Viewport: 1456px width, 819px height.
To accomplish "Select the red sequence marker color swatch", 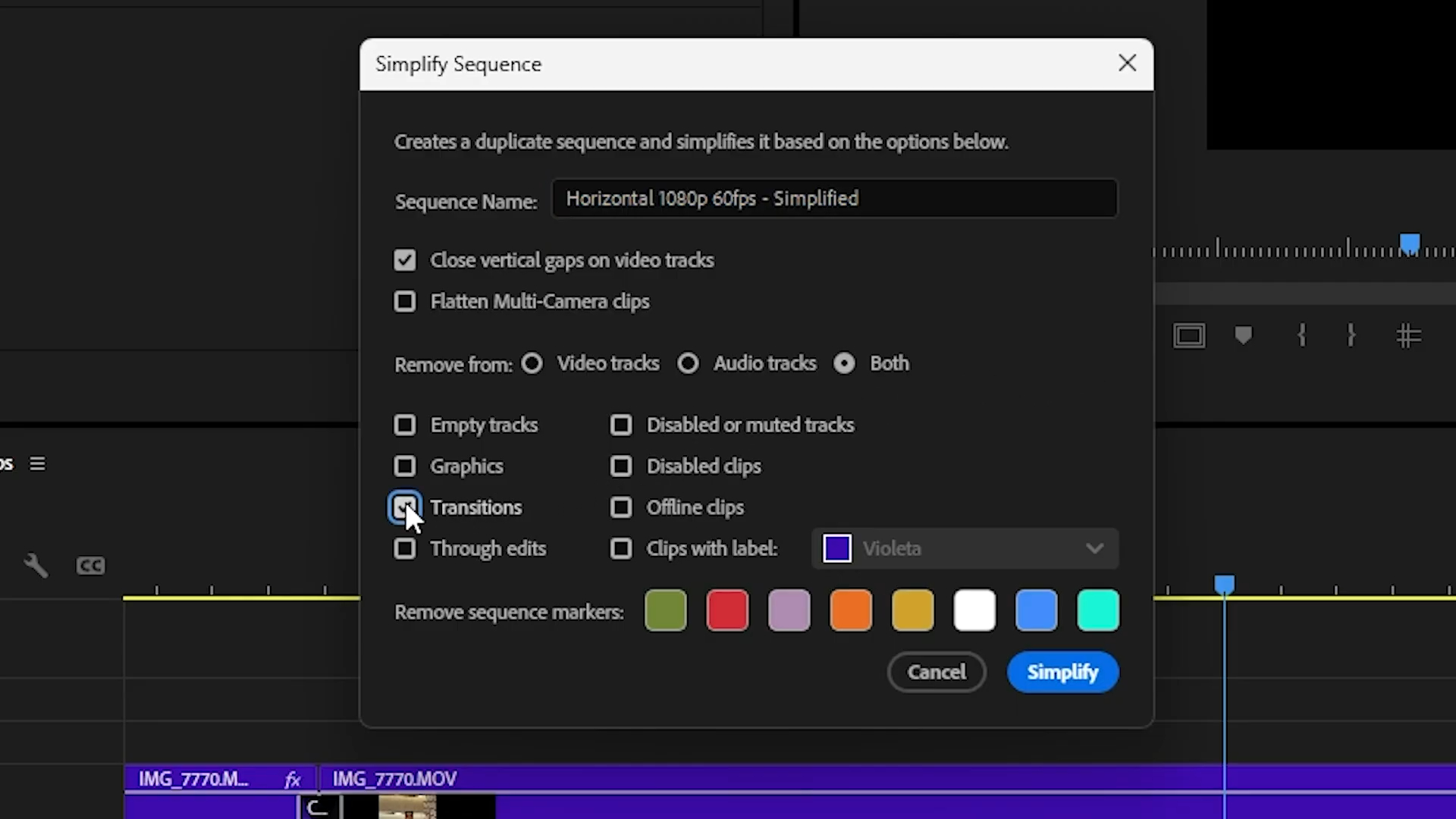I will (x=727, y=610).
